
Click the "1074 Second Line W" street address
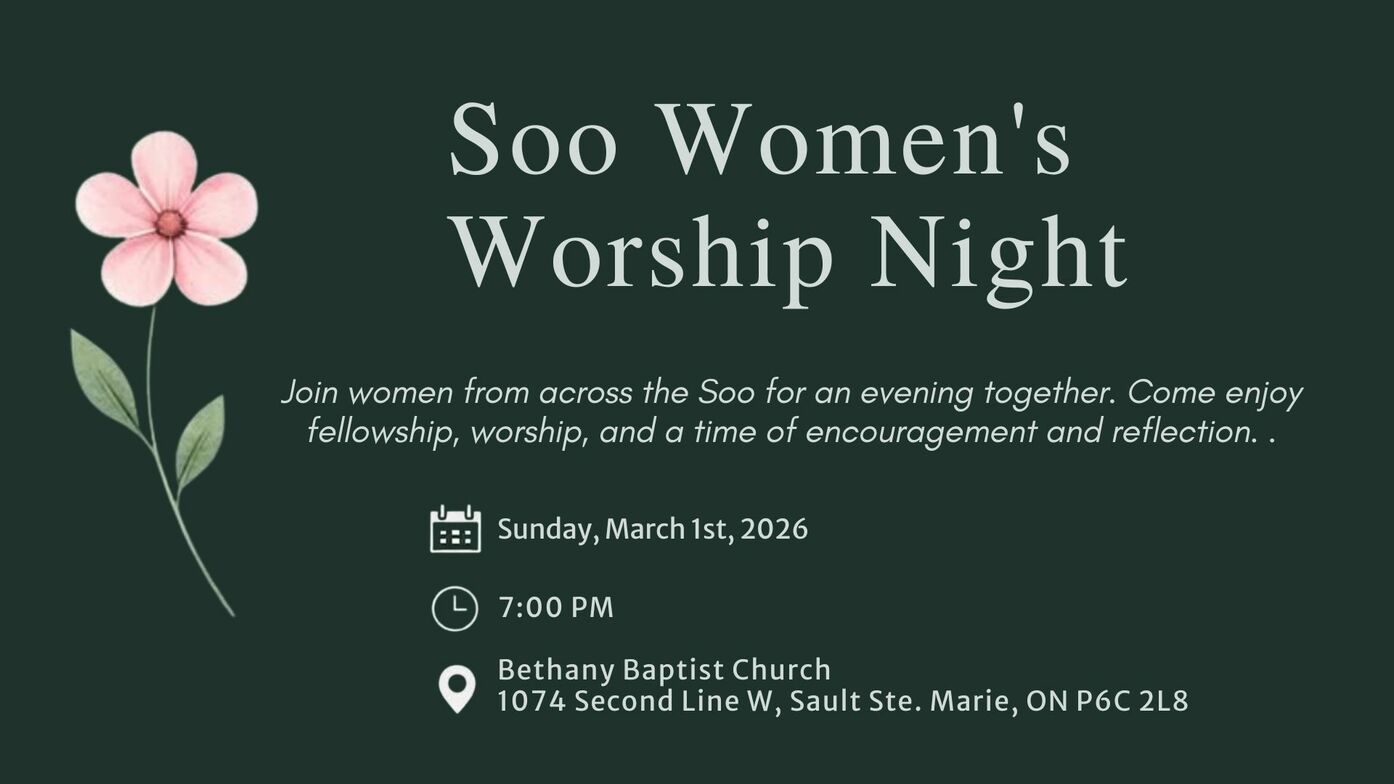635,702
